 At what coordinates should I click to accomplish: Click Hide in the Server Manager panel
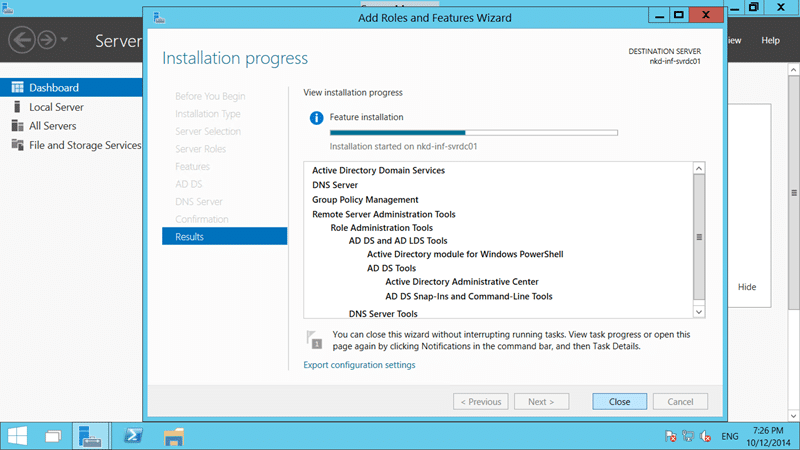point(747,287)
